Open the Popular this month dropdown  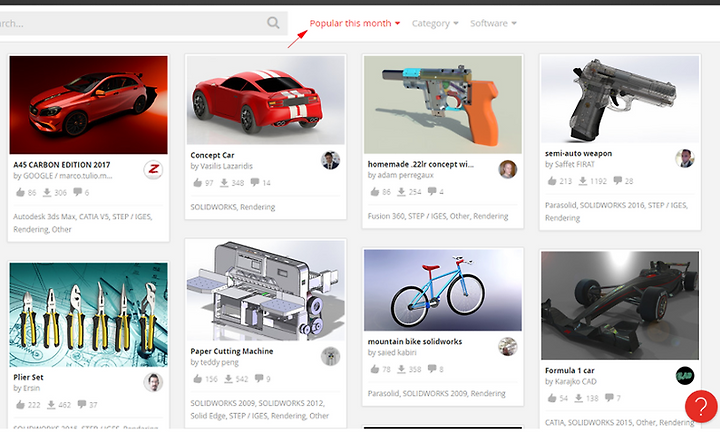click(x=354, y=23)
